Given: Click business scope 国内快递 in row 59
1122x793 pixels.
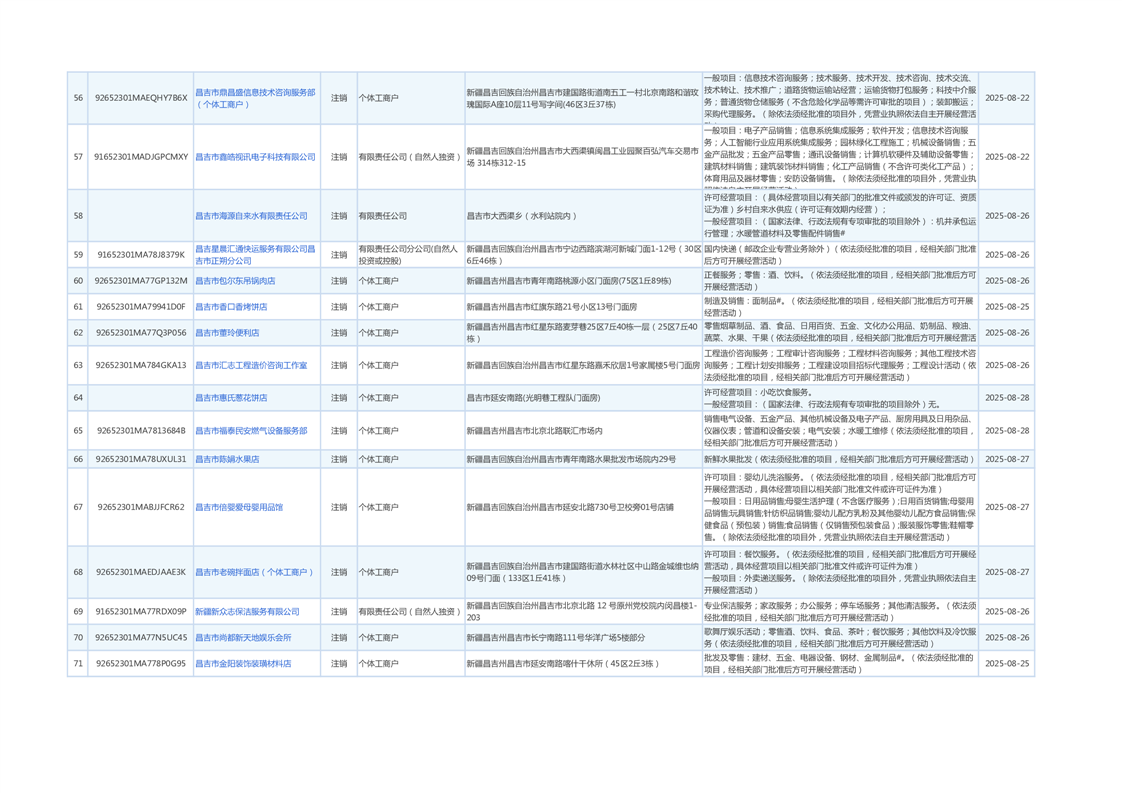Looking at the screenshot, I should click(840, 255).
